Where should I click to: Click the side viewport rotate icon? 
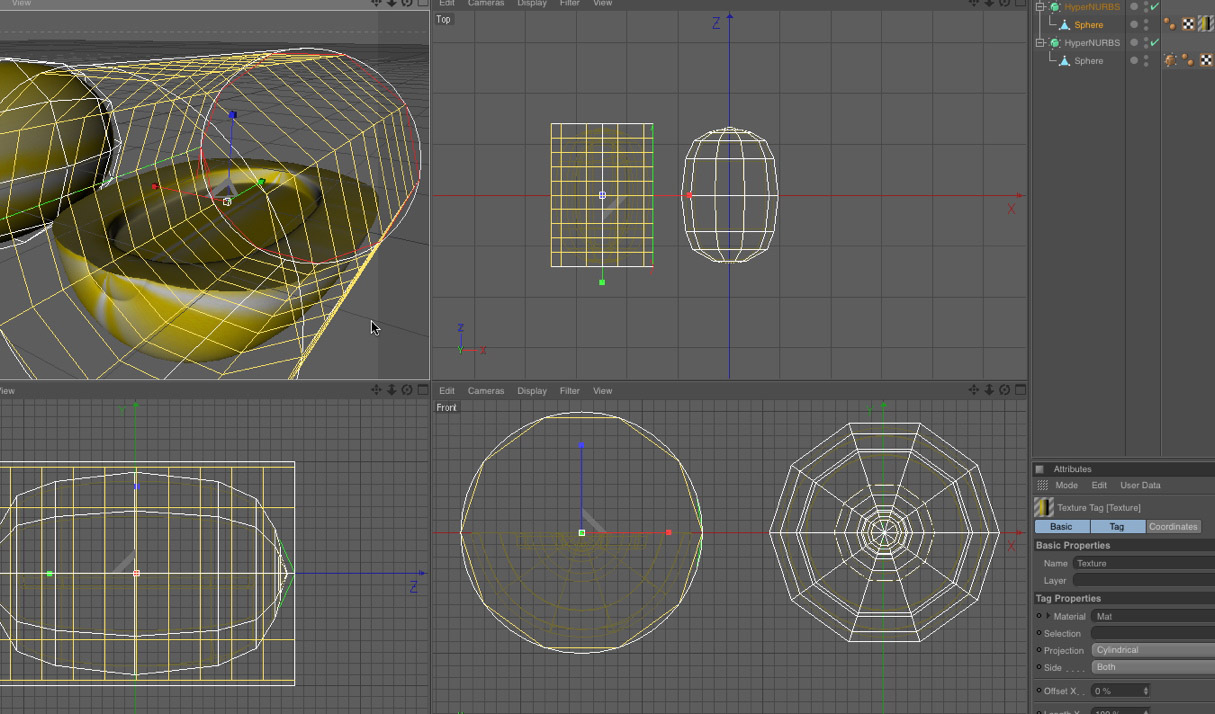(x=407, y=390)
